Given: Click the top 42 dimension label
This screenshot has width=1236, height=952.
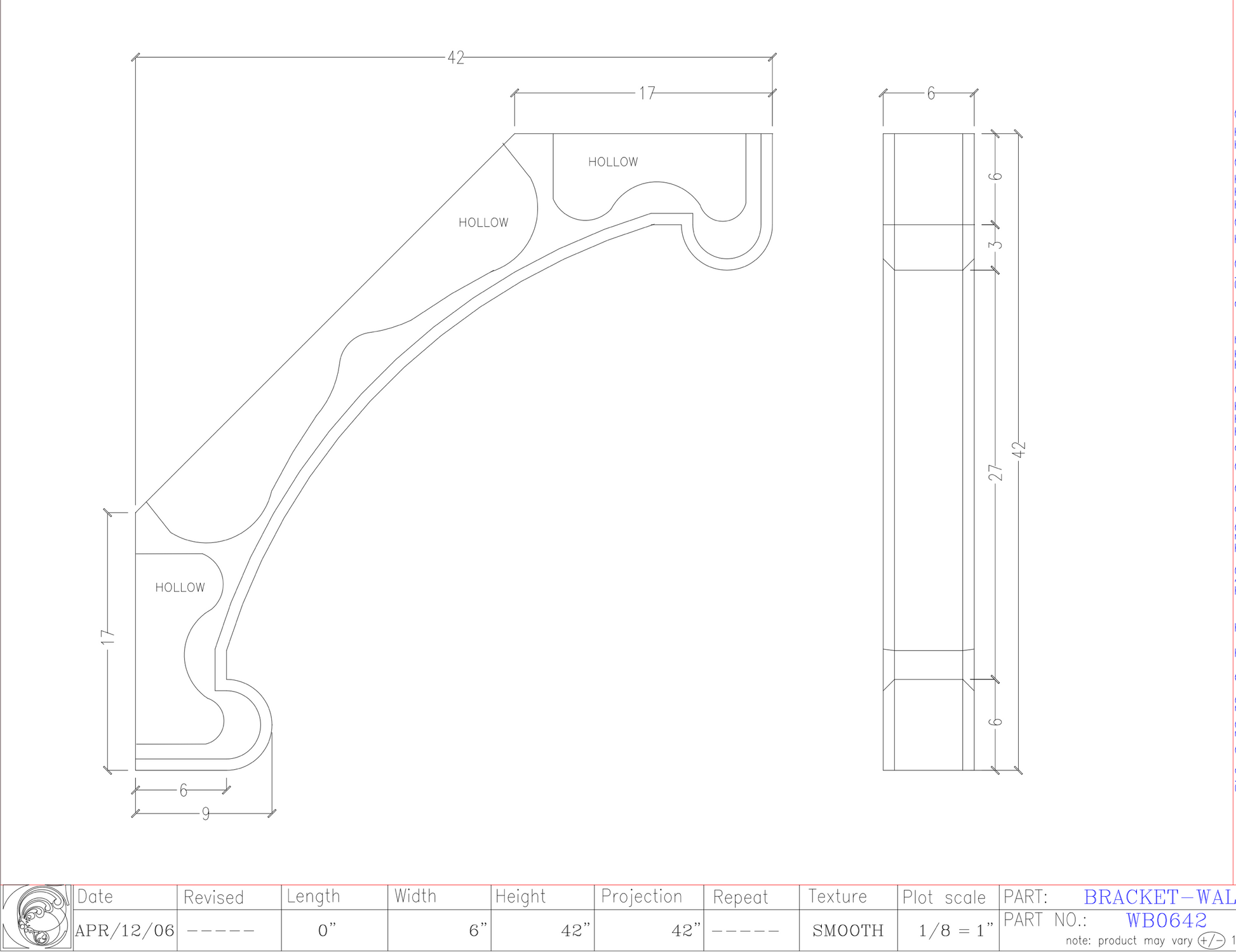Looking at the screenshot, I should click(x=455, y=58).
